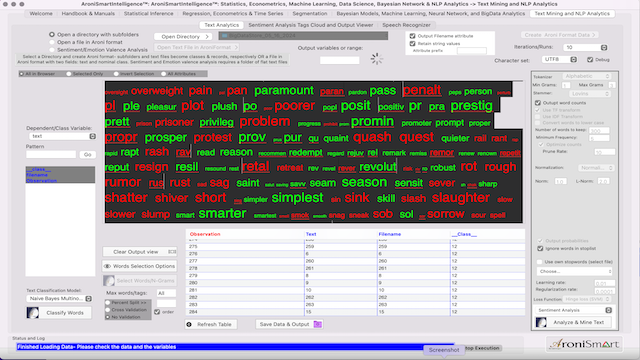
Task: Click the AroniSmart logo
Action: click(x=584, y=344)
